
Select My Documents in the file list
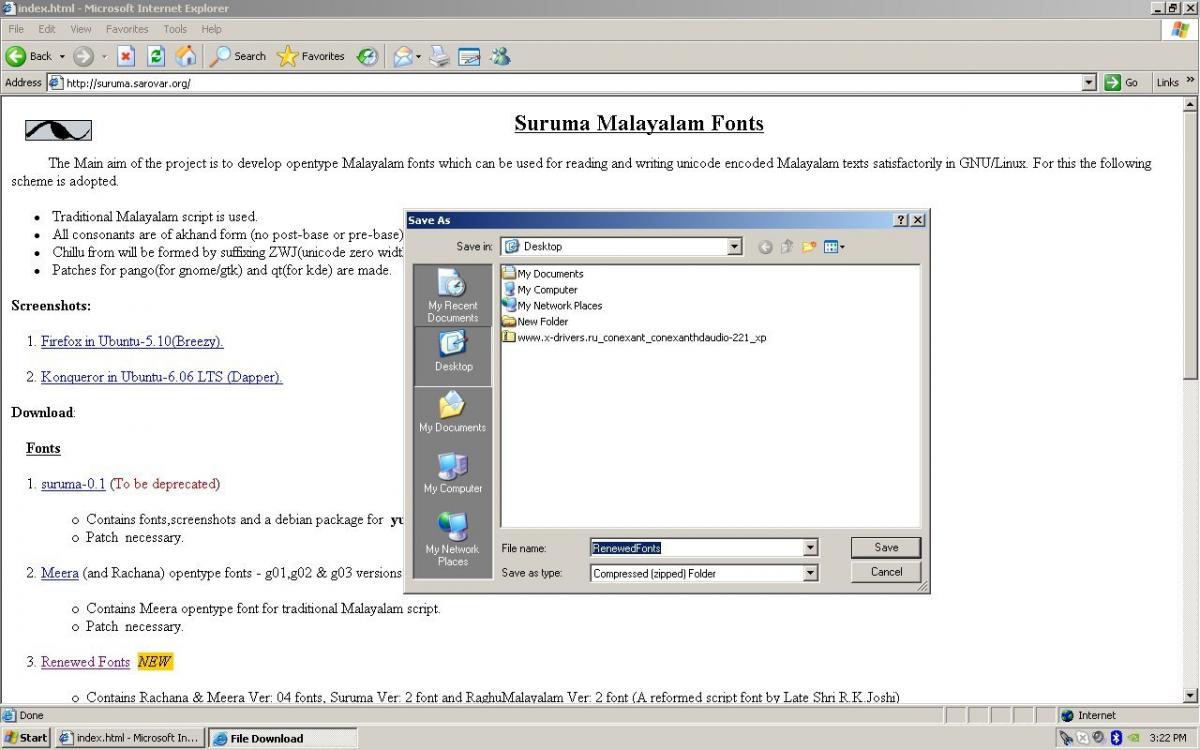[x=543, y=273]
